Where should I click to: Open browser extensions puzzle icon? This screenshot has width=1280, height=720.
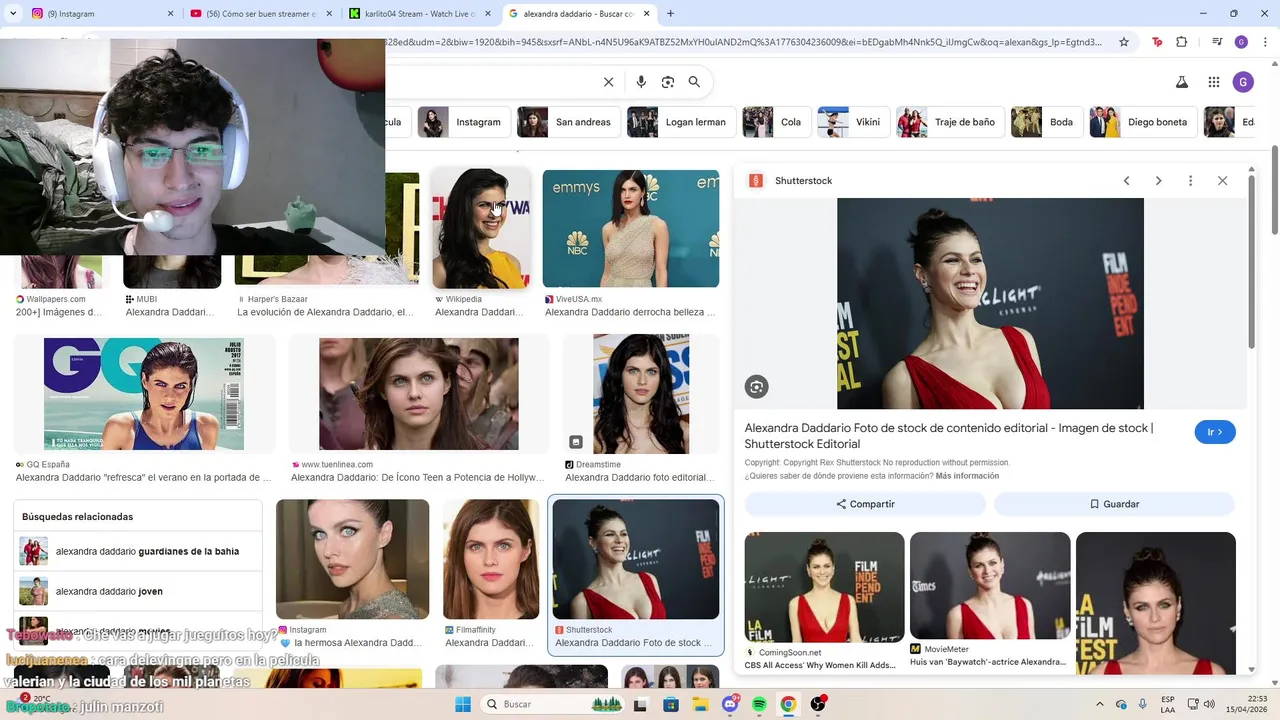(x=1181, y=42)
